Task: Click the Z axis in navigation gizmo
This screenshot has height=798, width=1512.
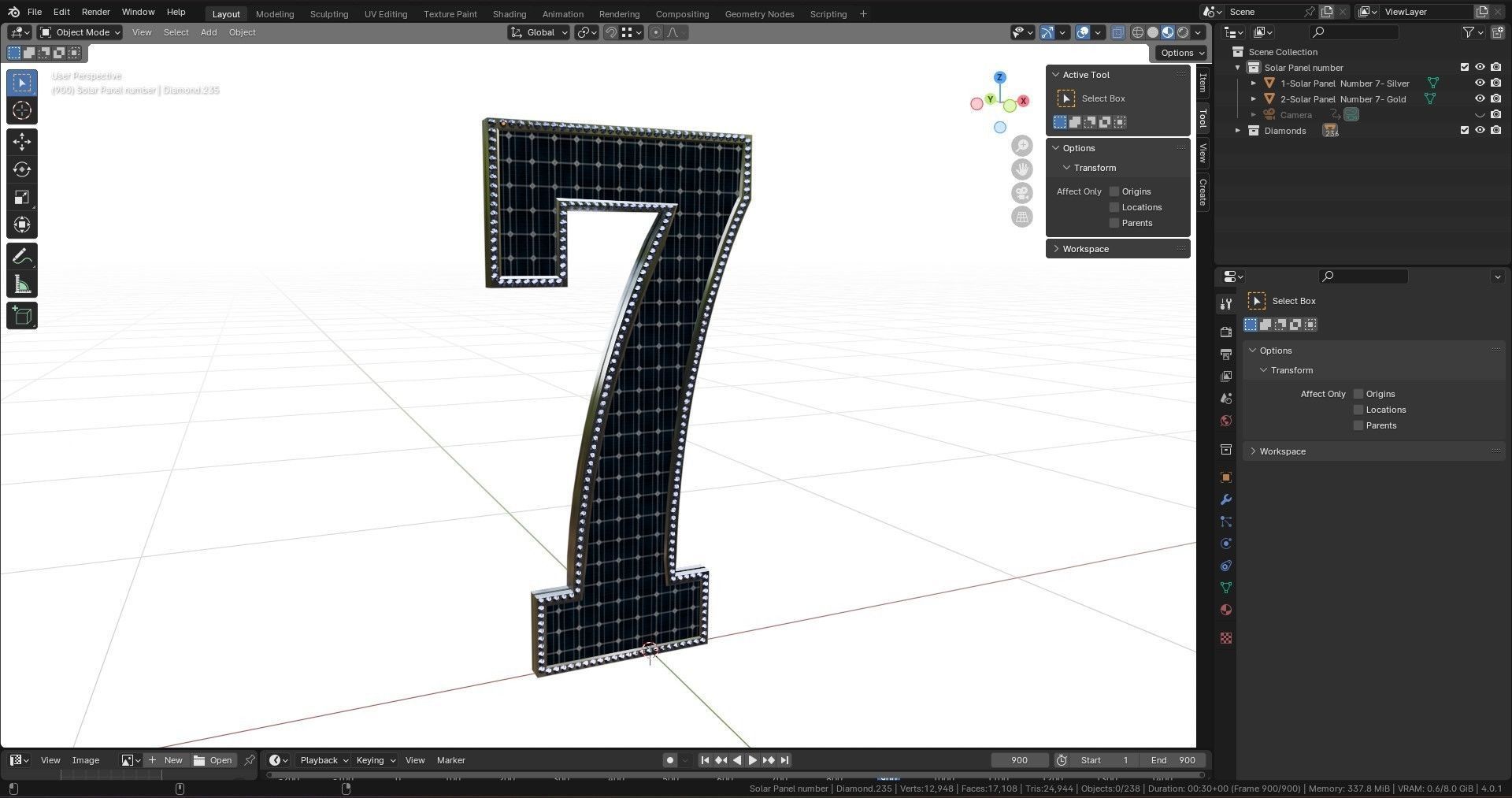Action: click(x=999, y=77)
